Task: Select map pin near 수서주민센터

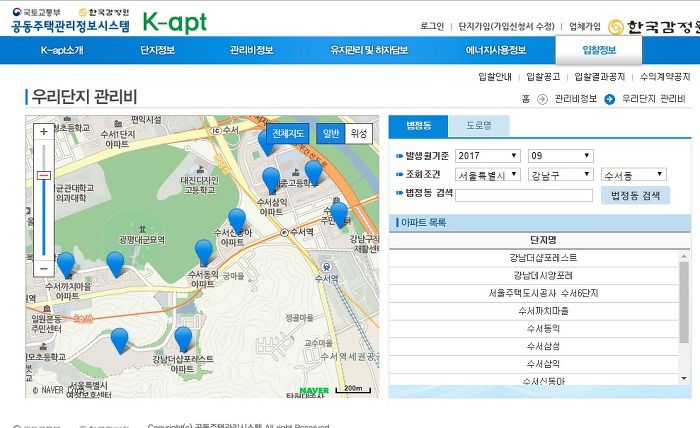Action: [x=339, y=215]
